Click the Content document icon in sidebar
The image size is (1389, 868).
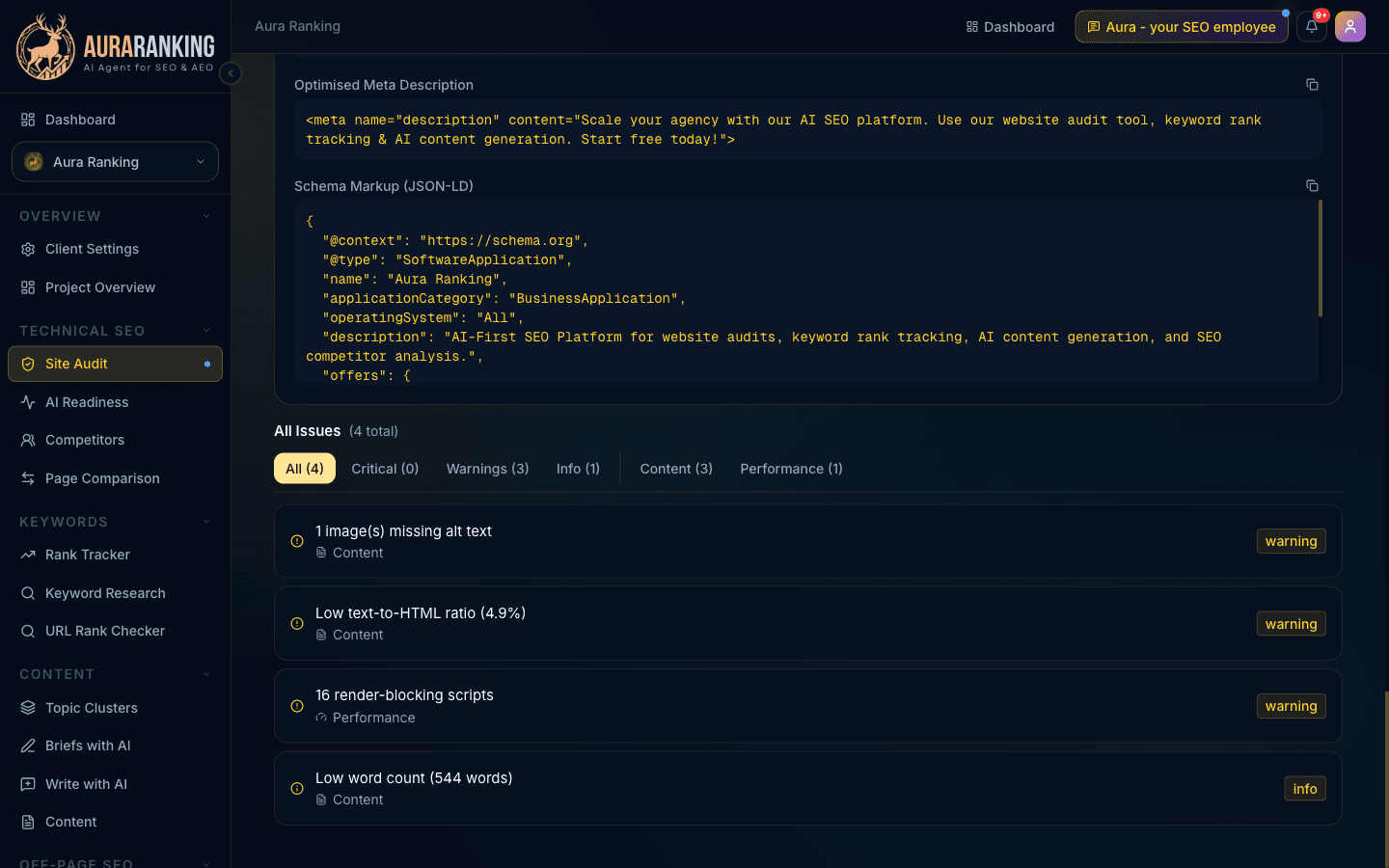coord(28,822)
